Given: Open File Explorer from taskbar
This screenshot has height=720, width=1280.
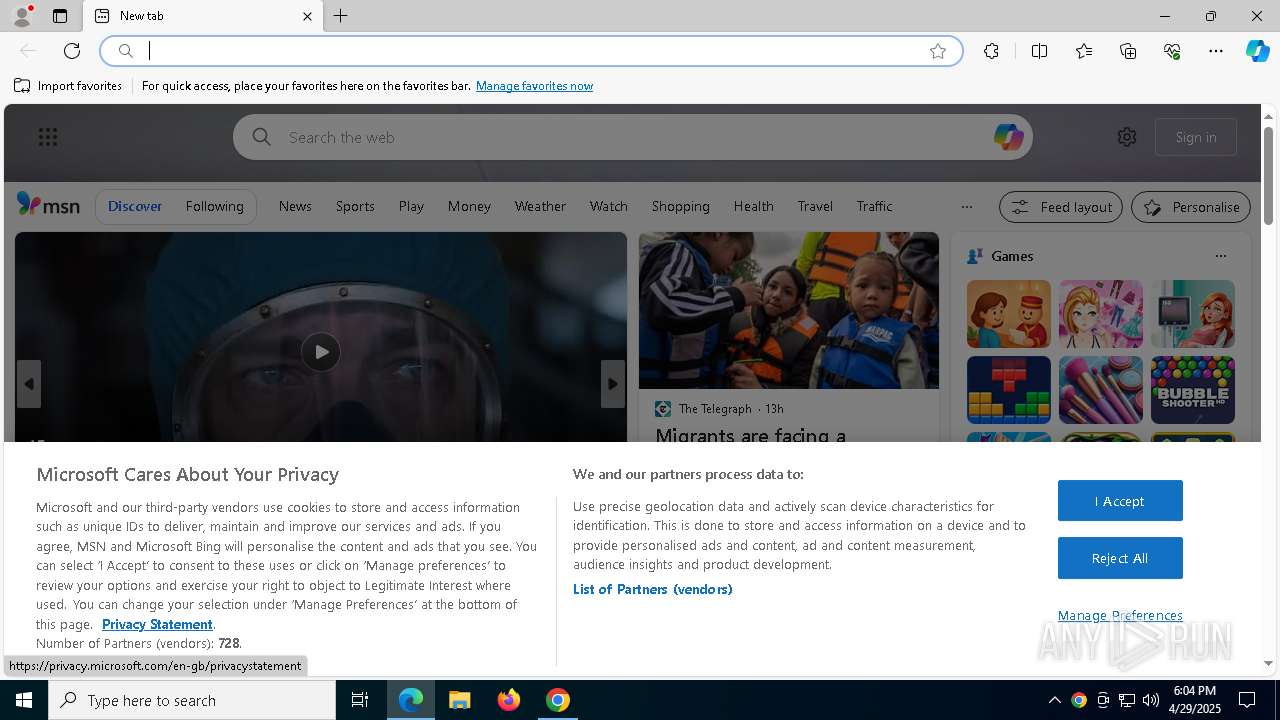Looking at the screenshot, I should click(x=460, y=700).
